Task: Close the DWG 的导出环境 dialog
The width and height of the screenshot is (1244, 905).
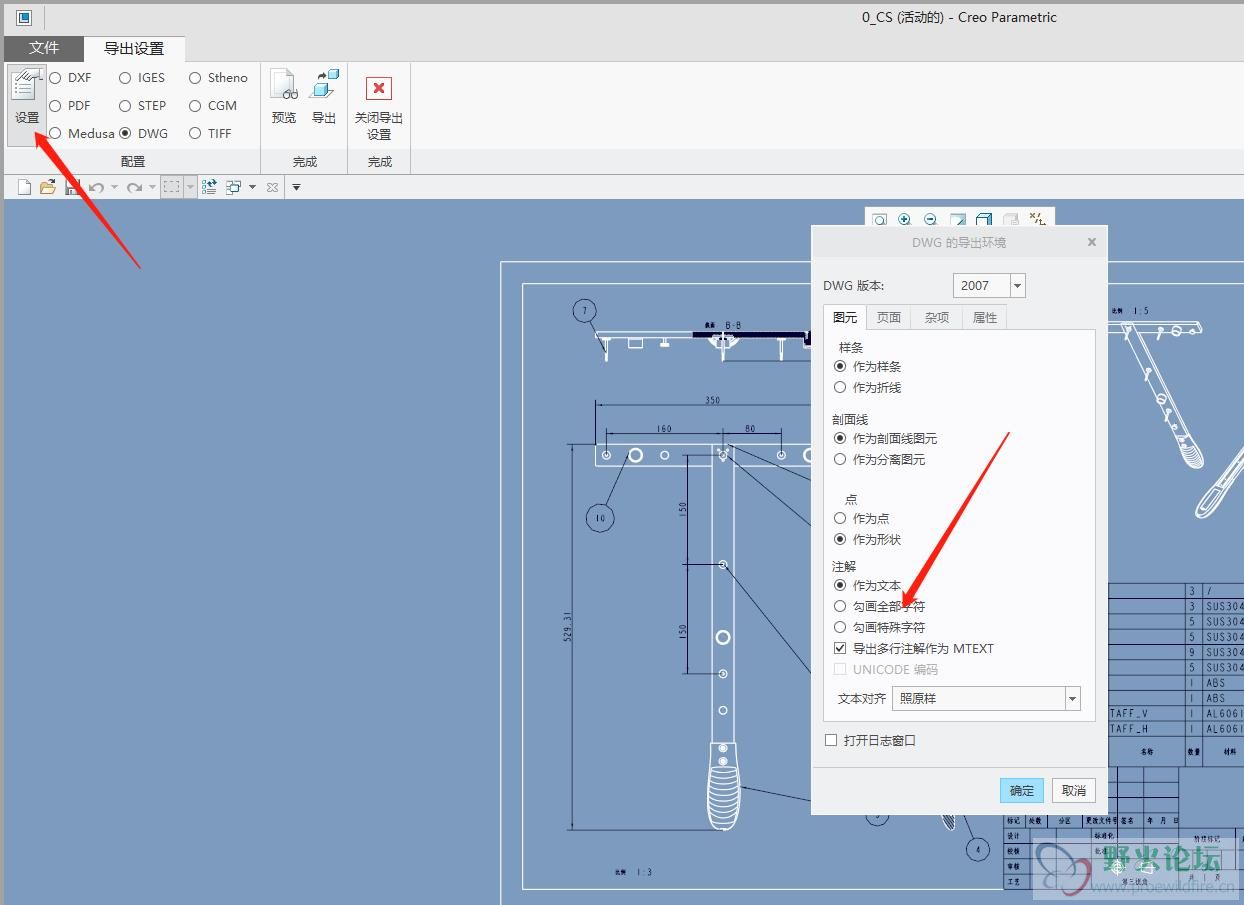Action: 1092,242
